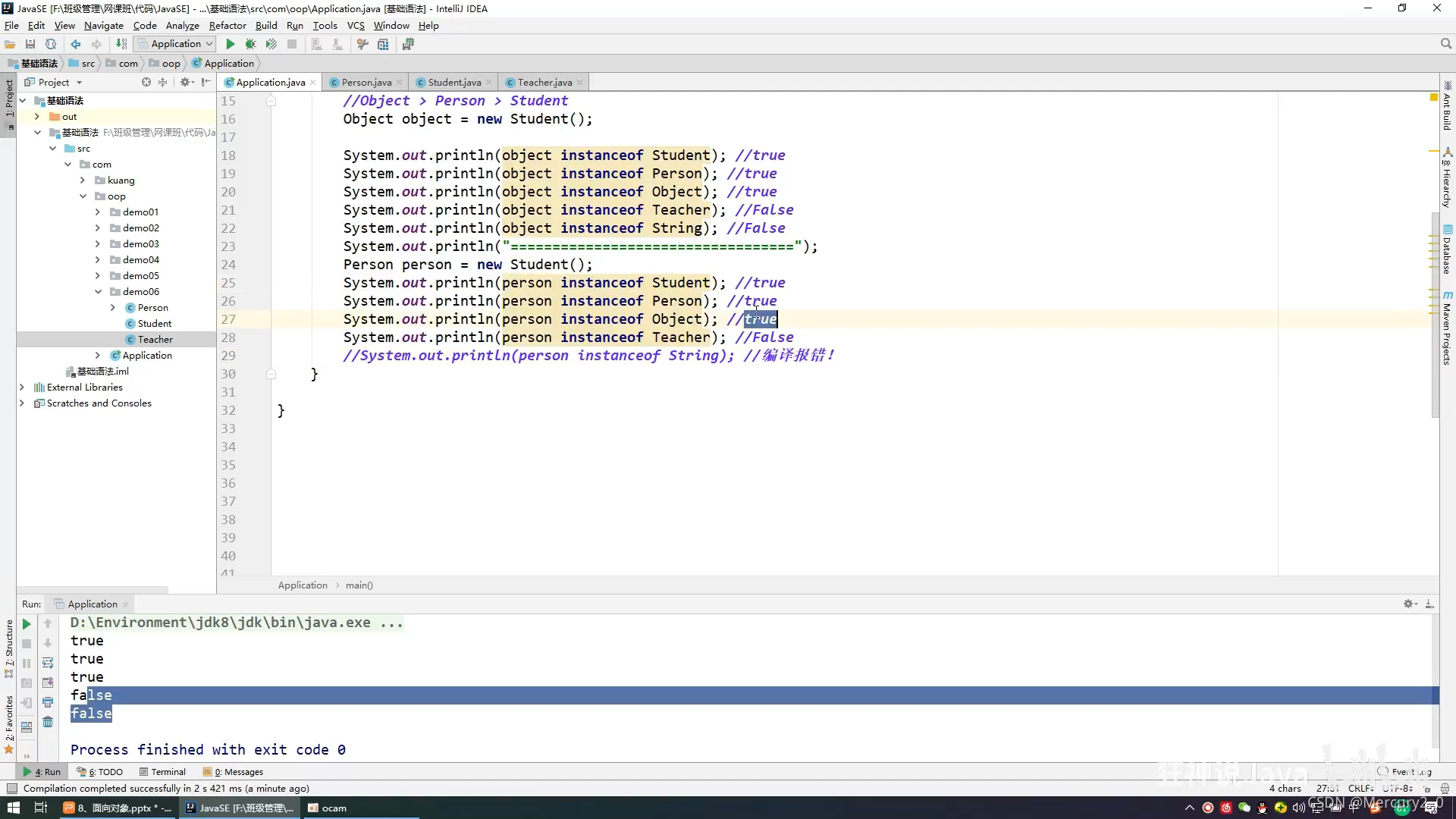Close the Application.java editor tab
The width and height of the screenshot is (1456, 819).
click(312, 83)
